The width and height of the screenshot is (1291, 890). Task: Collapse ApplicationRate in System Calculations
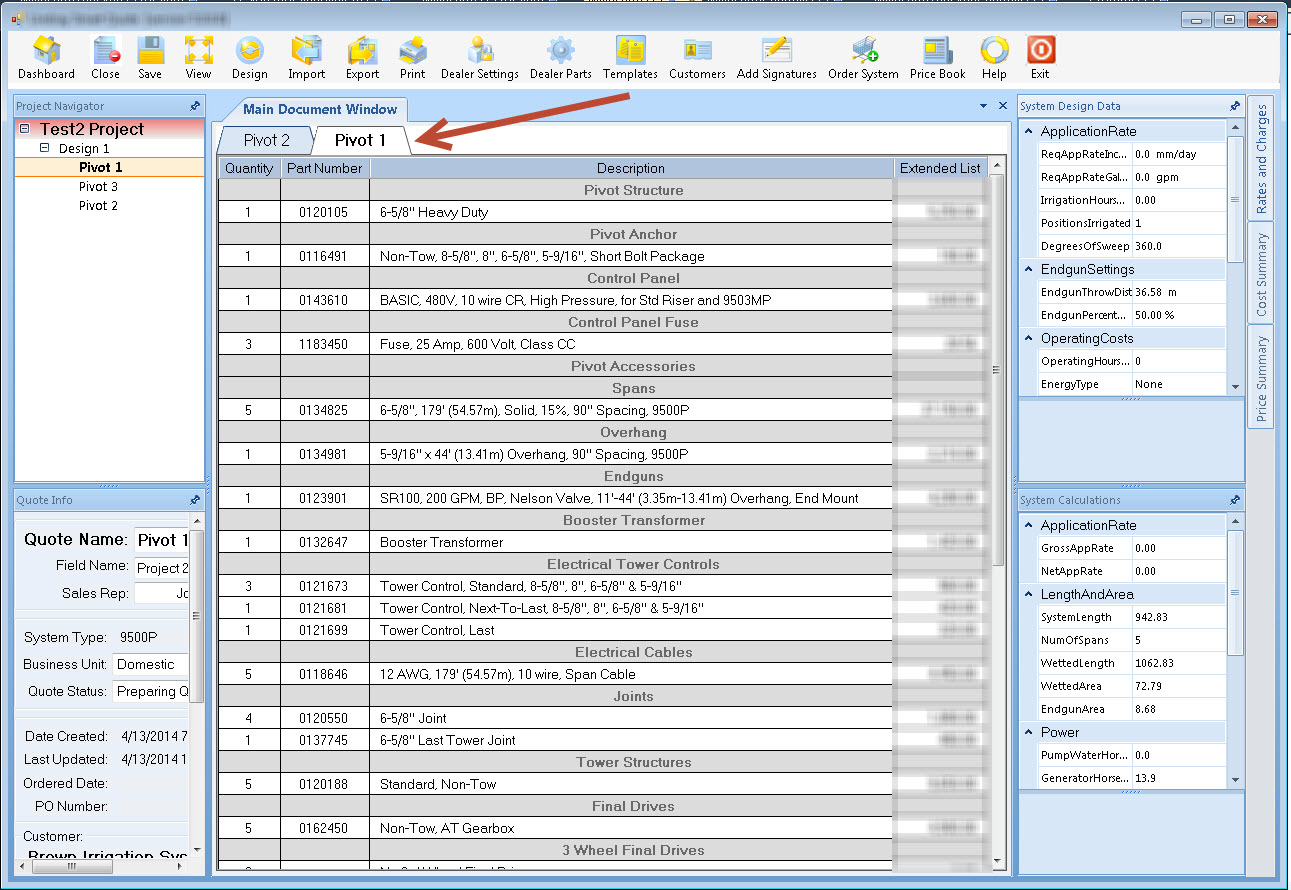point(1029,525)
